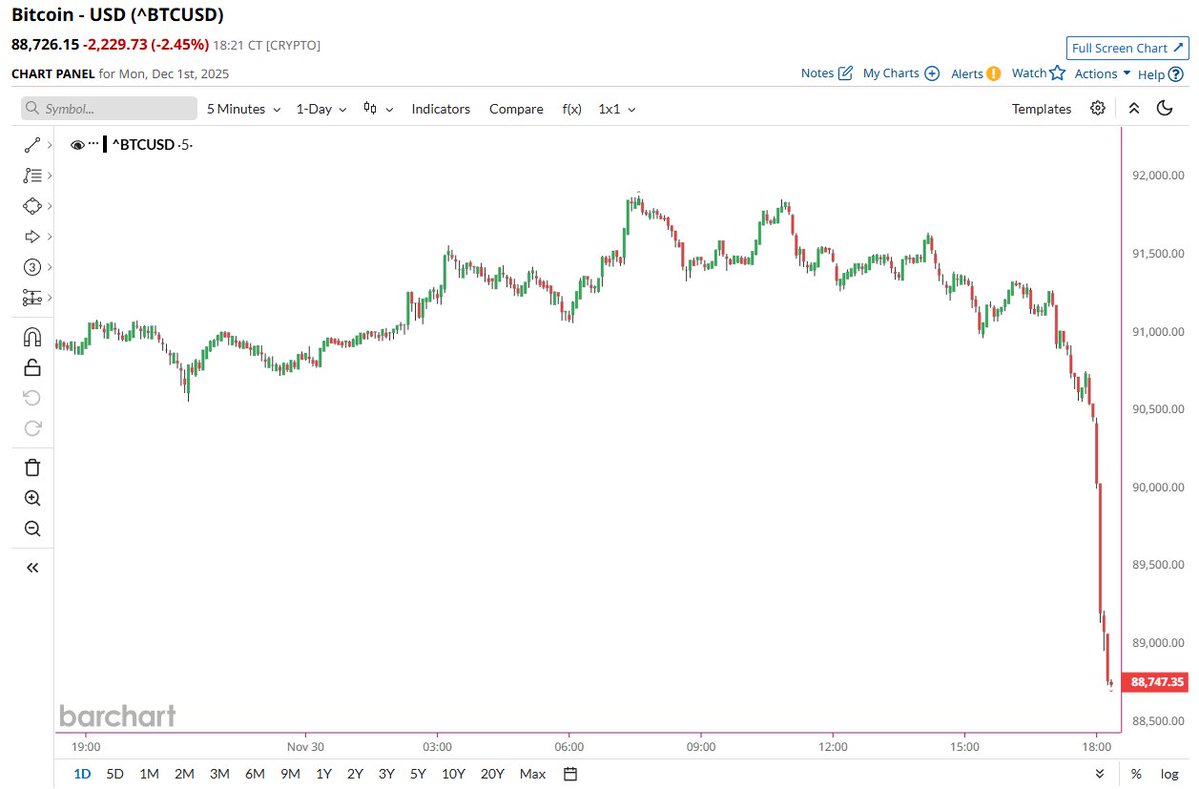This screenshot has width=1199, height=789.
Task: Open chart settings with the gear icon
Action: coord(1097,108)
